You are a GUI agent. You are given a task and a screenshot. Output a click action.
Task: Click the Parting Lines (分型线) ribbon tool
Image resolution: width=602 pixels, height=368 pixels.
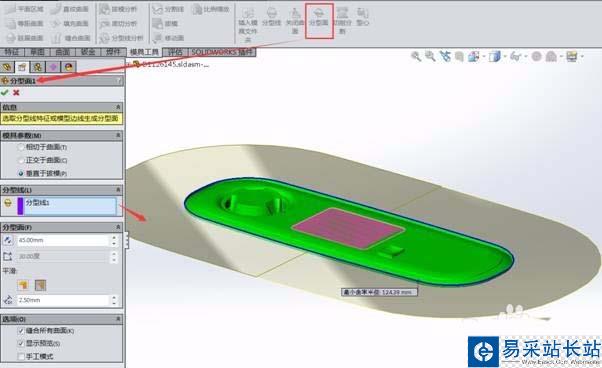pos(271,18)
